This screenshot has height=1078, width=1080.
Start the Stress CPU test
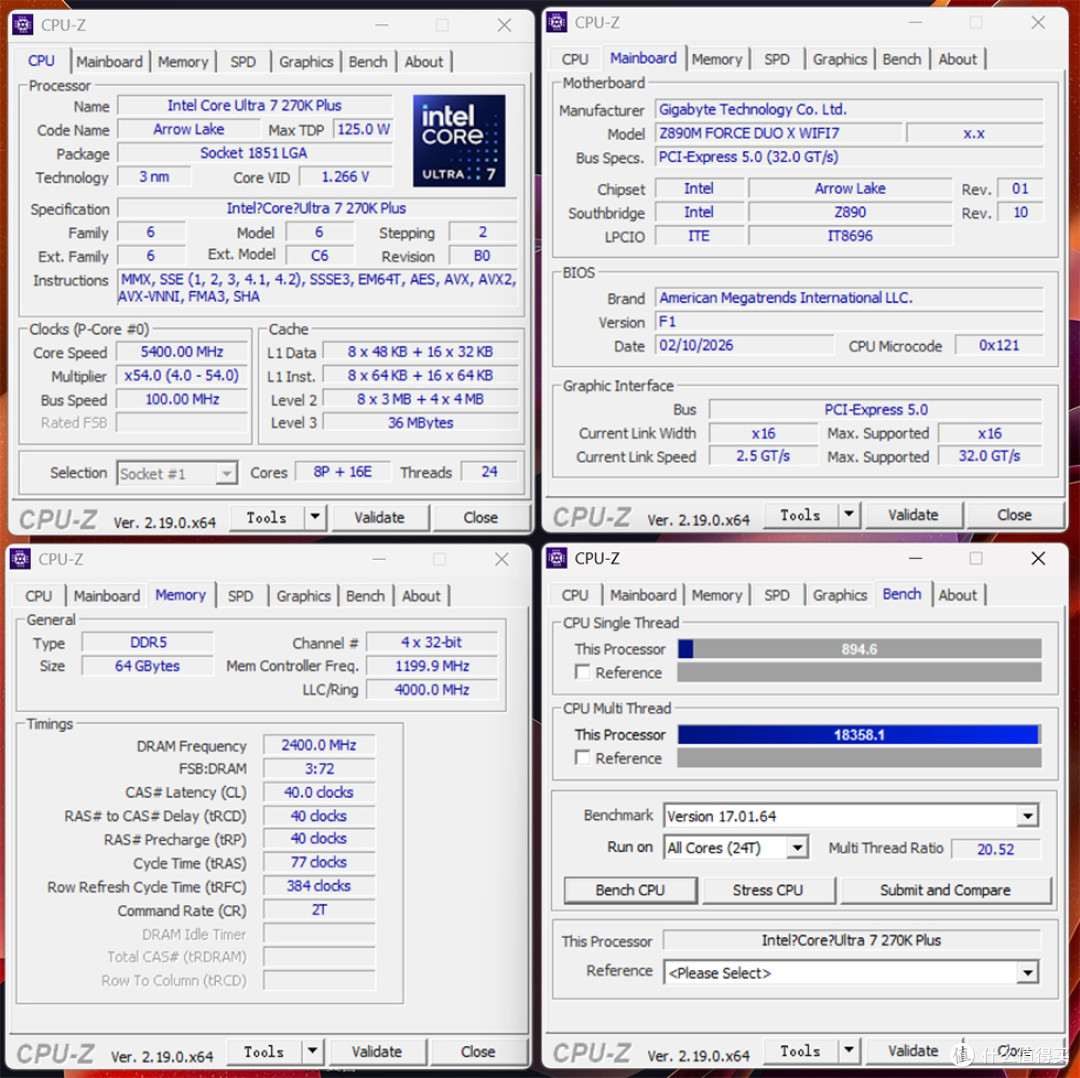point(768,889)
